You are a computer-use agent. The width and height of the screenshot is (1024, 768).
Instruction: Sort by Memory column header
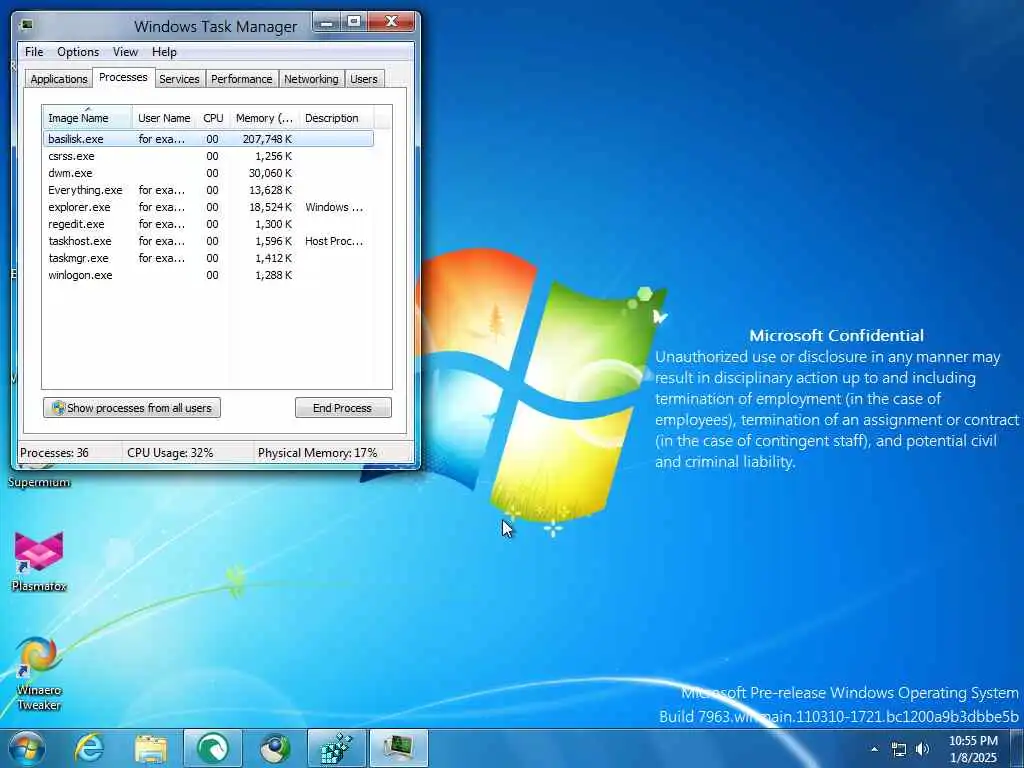[264, 118]
